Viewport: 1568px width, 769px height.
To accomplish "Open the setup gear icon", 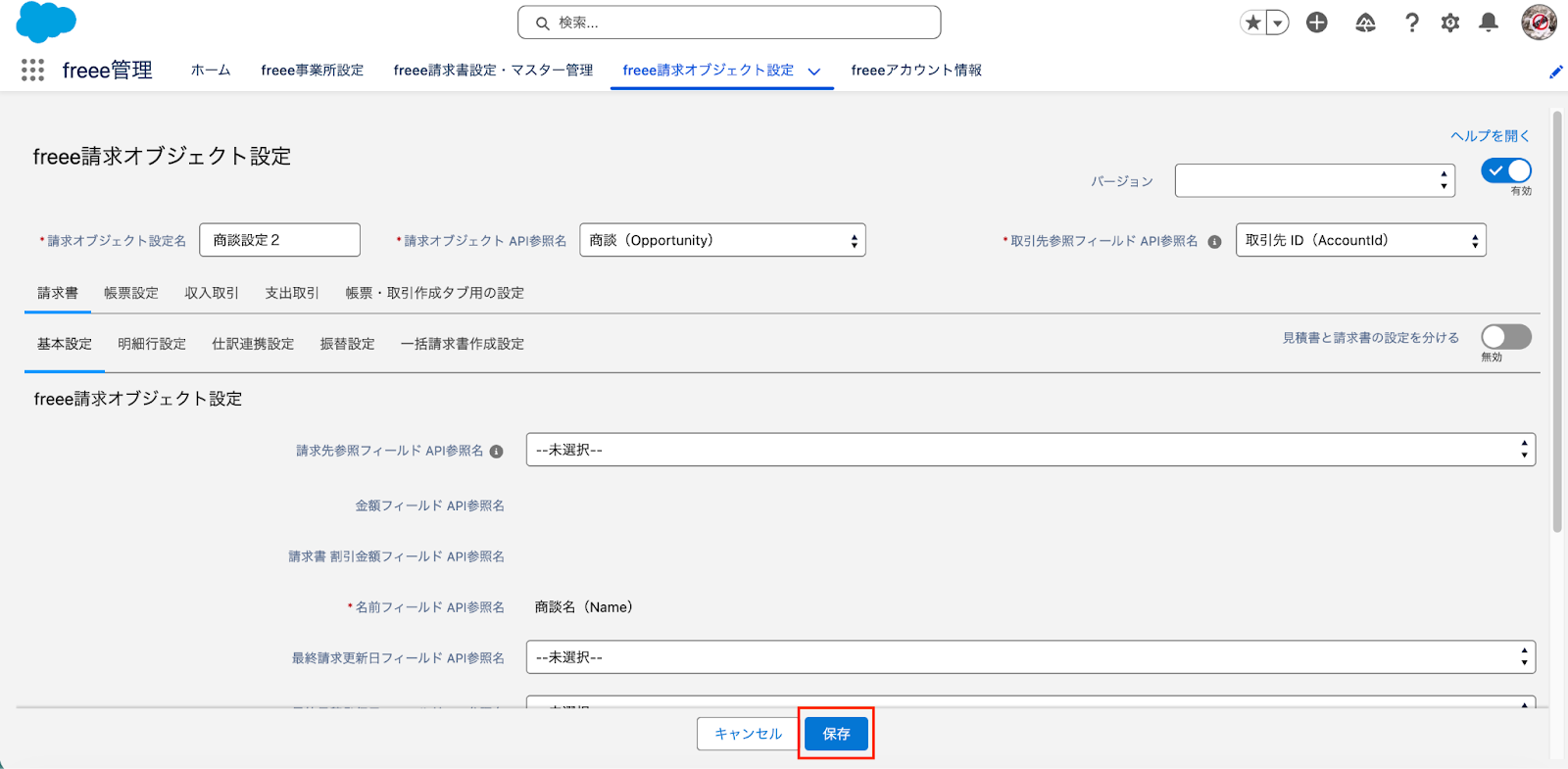I will (x=1450, y=22).
